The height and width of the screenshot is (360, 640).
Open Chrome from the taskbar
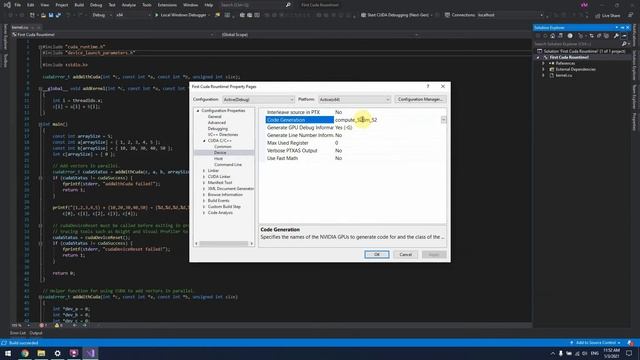[25, 353]
